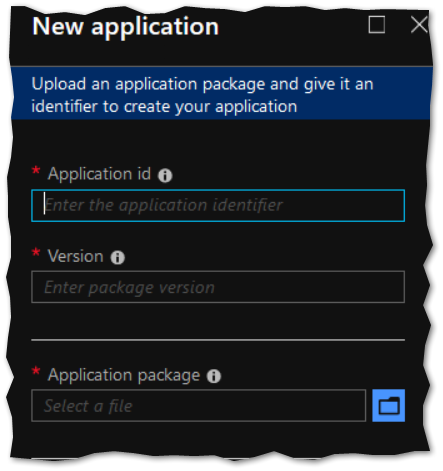Click the info icon next to Application package
Viewport: 443px width, 471px height.
(x=214, y=376)
